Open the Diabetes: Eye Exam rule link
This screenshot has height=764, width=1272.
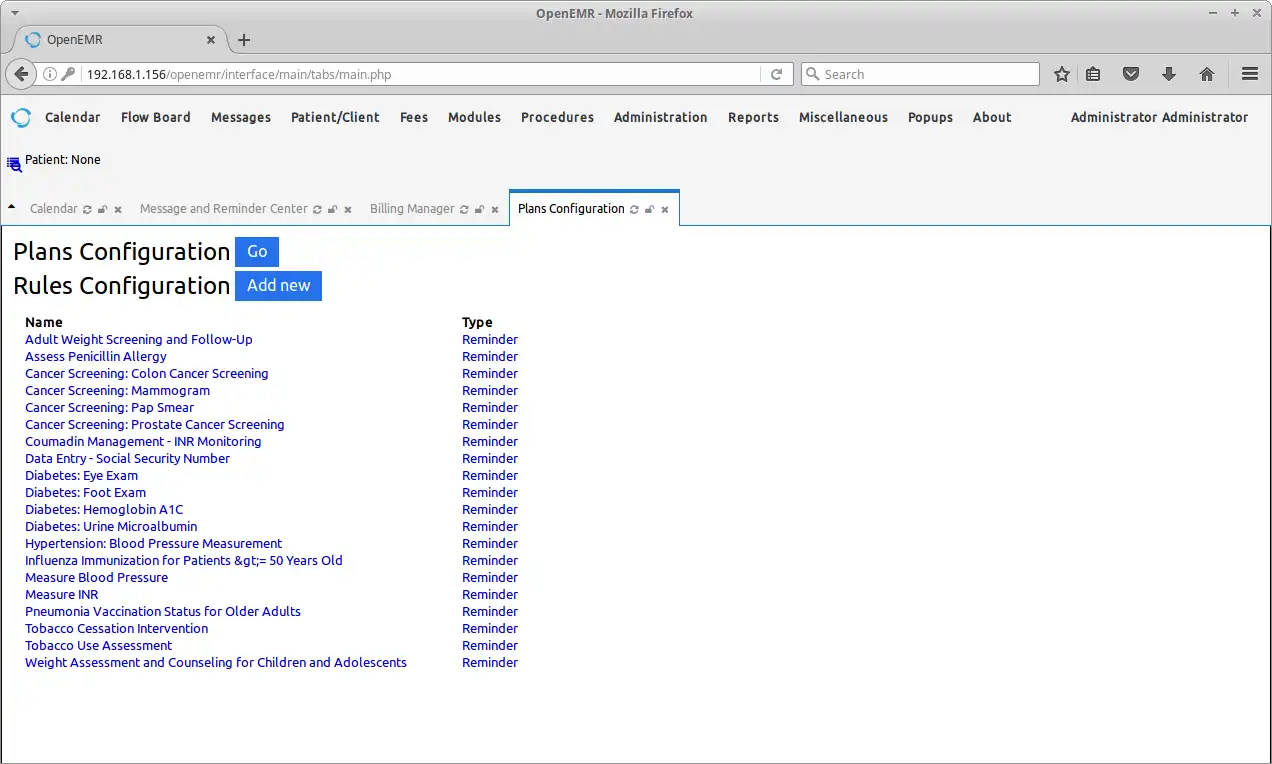point(81,475)
